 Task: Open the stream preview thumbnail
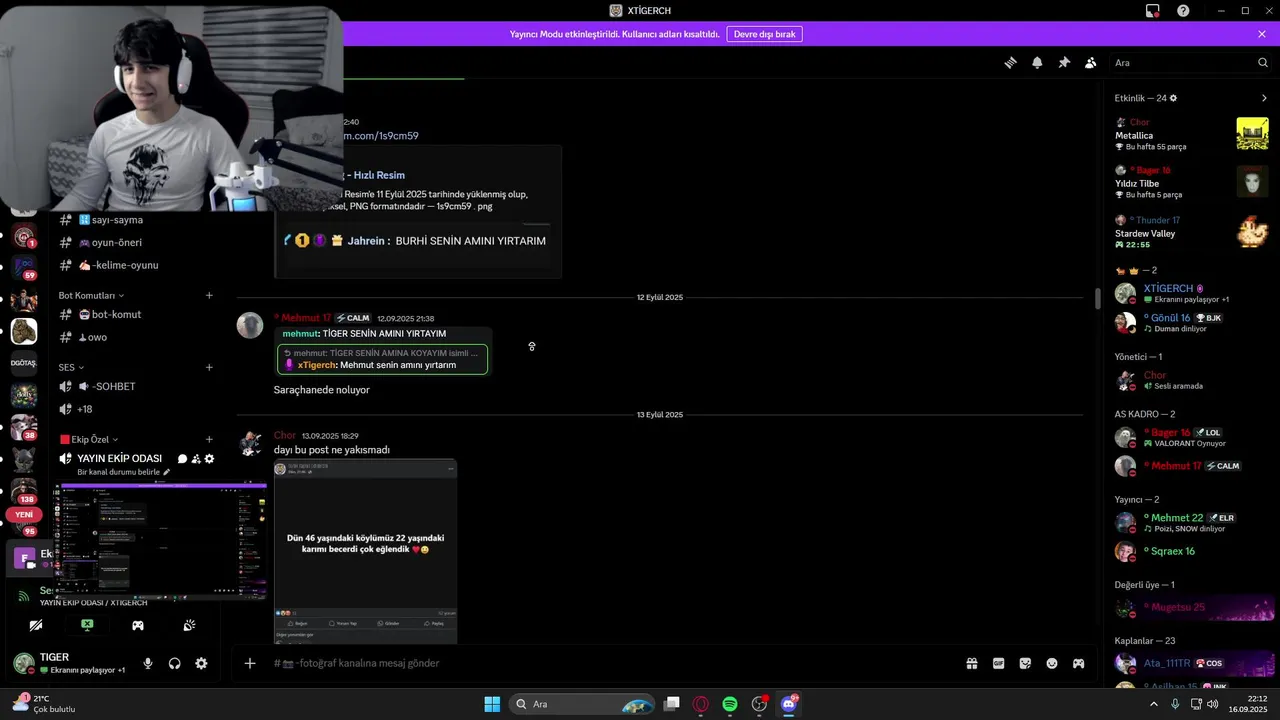(x=160, y=539)
